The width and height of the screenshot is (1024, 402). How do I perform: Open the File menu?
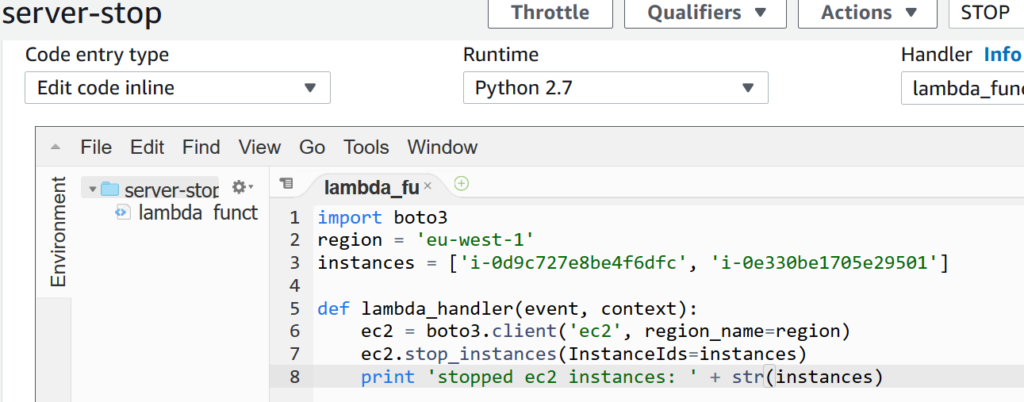click(x=96, y=147)
